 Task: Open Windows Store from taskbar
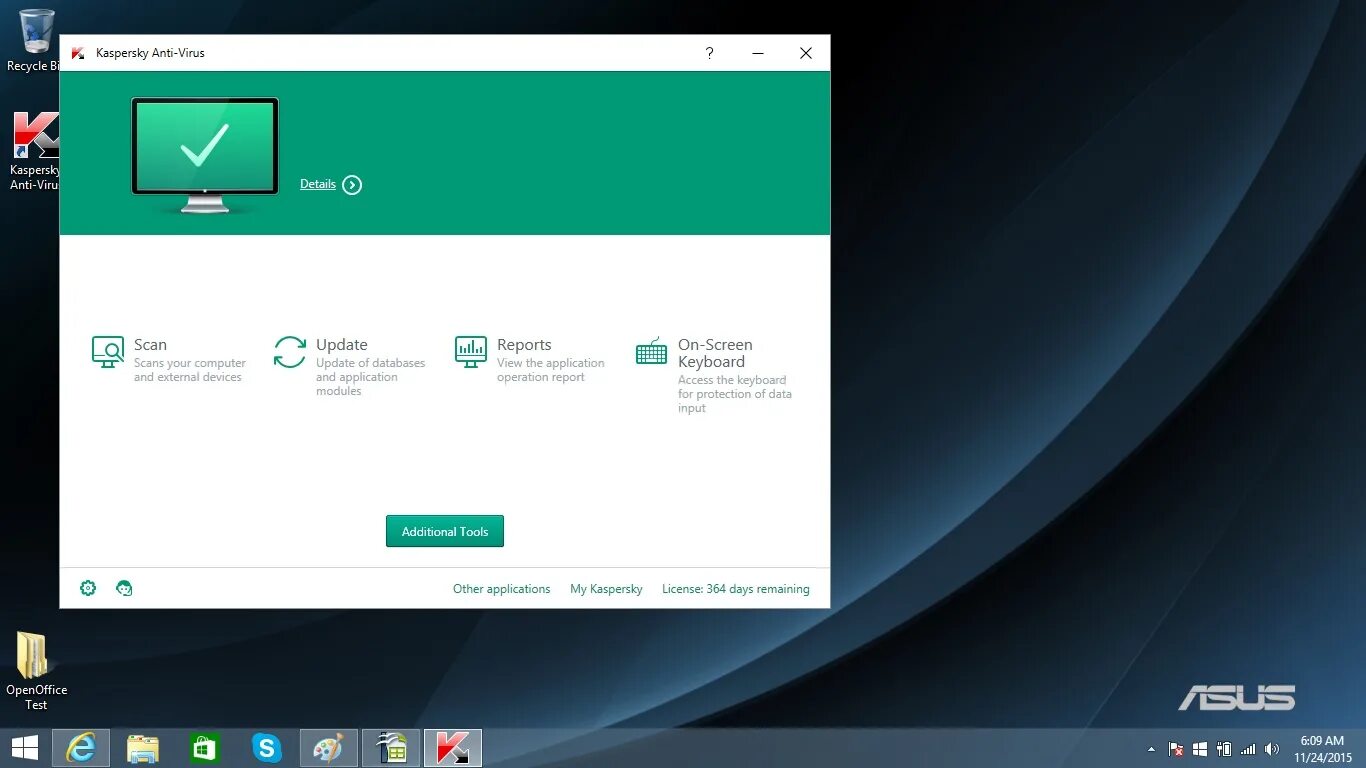point(205,748)
